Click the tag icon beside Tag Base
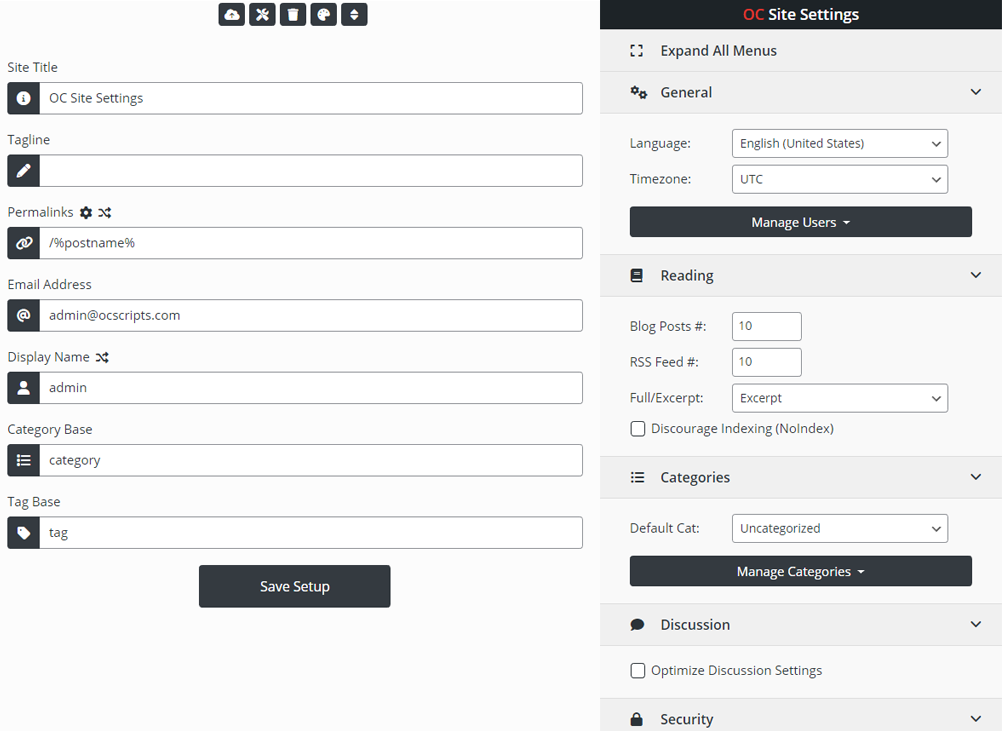This screenshot has height=731, width=1002. [24, 533]
